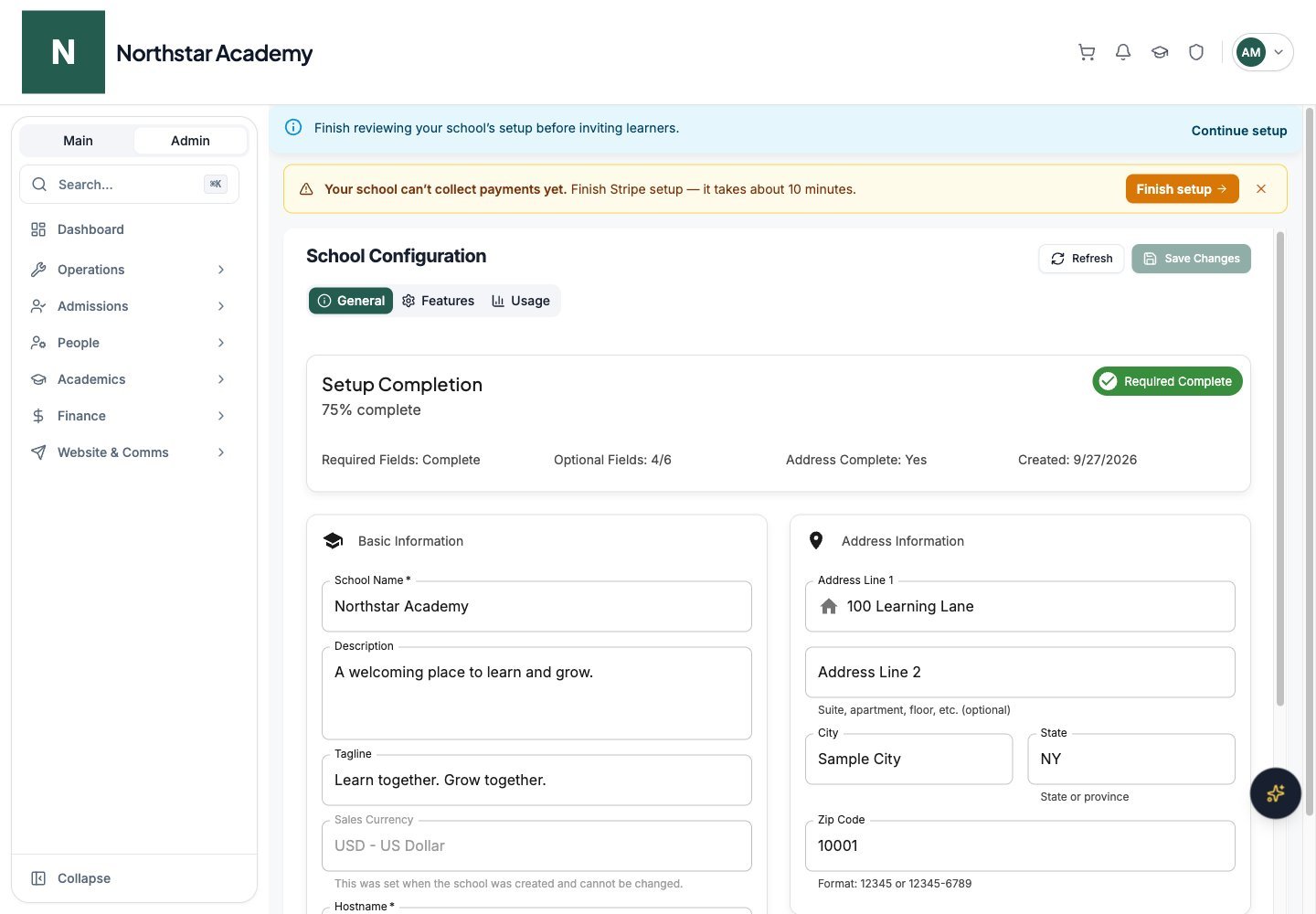Edit the Tagline field
The height and width of the screenshot is (914, 1316).
point(536,781)
